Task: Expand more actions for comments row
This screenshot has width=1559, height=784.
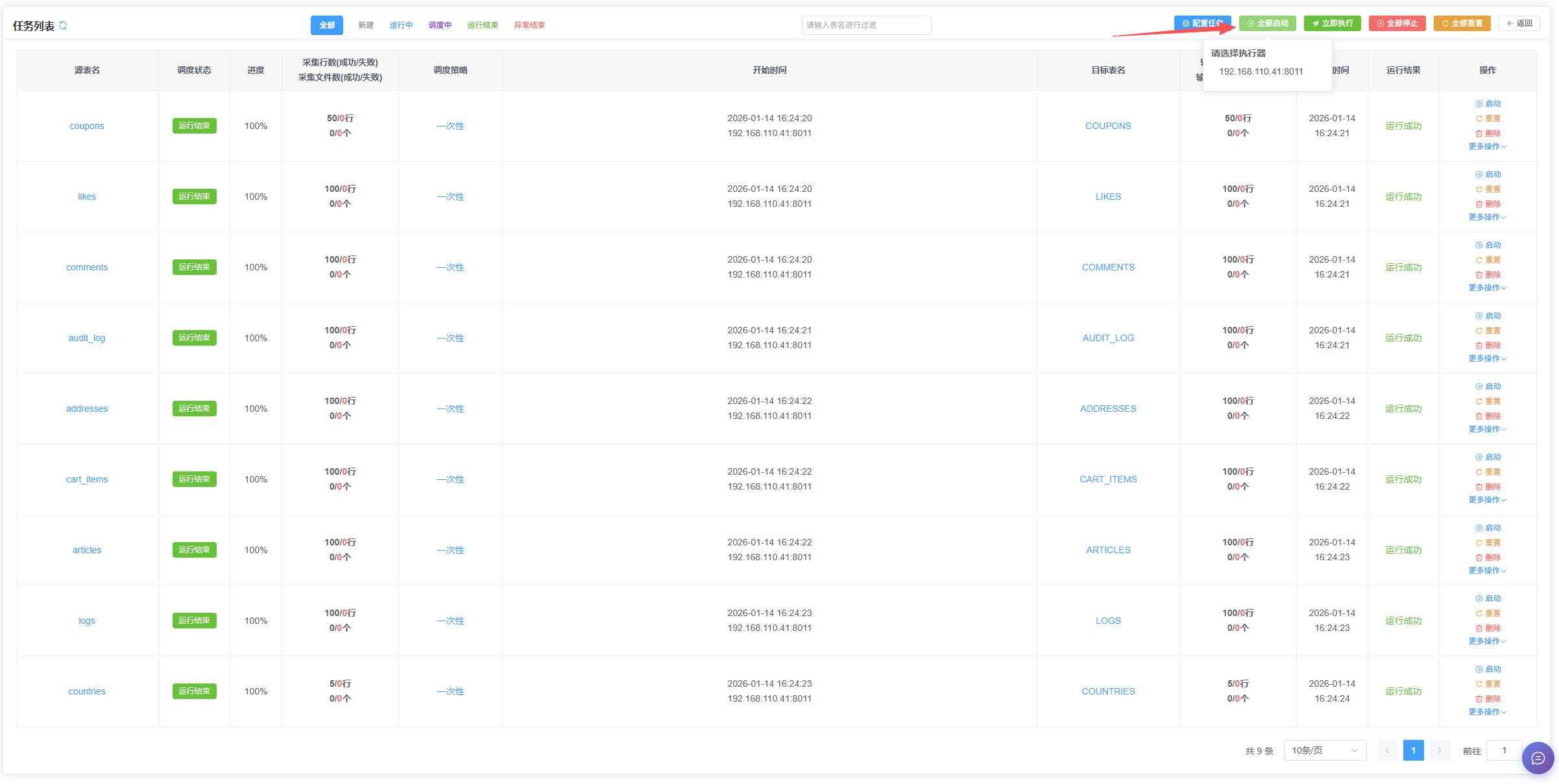Action: click(x=1487, y=288)
